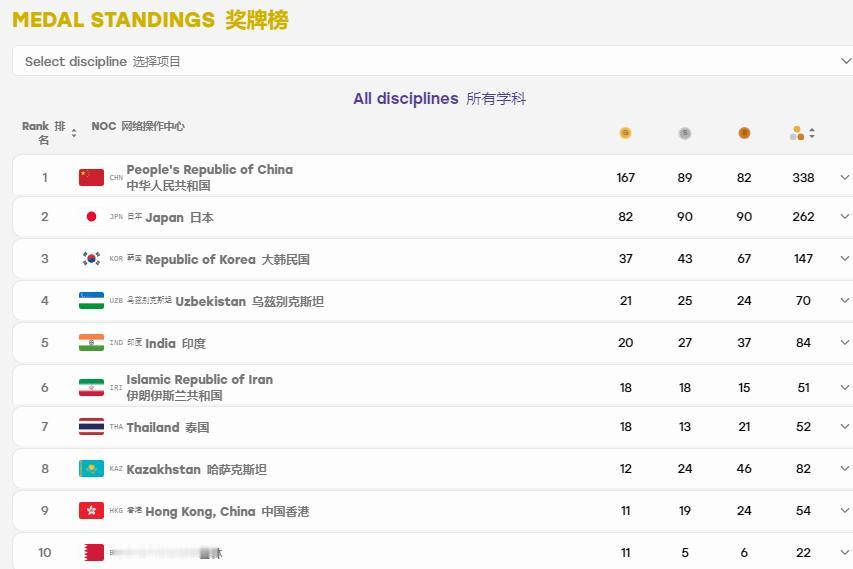This screenshot has height=569, width=853.
Task: Select rank 10 total of 22
Action: click(x=803, y=553)
